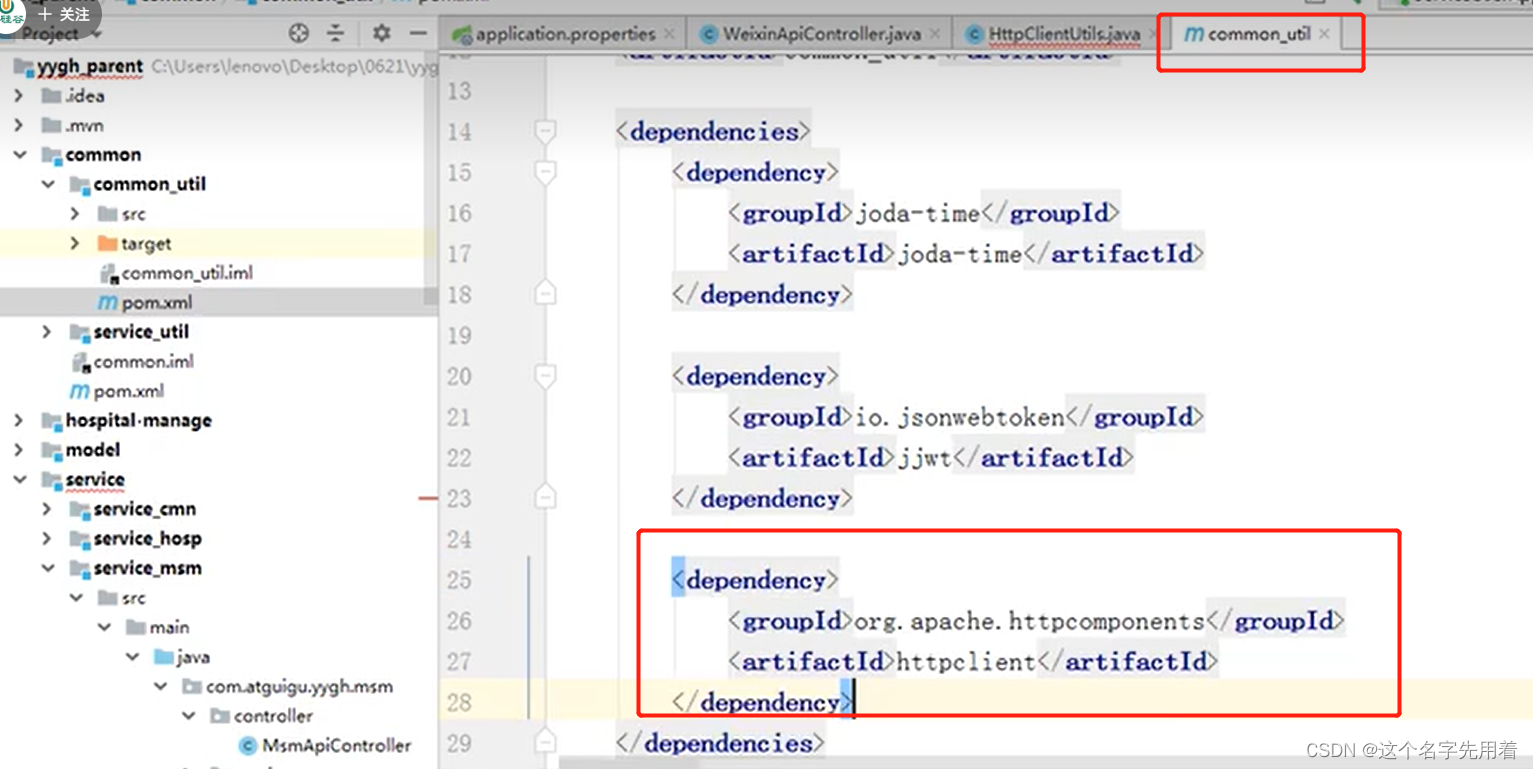Collapse the service module
This screenshot has width=1533, height=769.
[19, 480]
